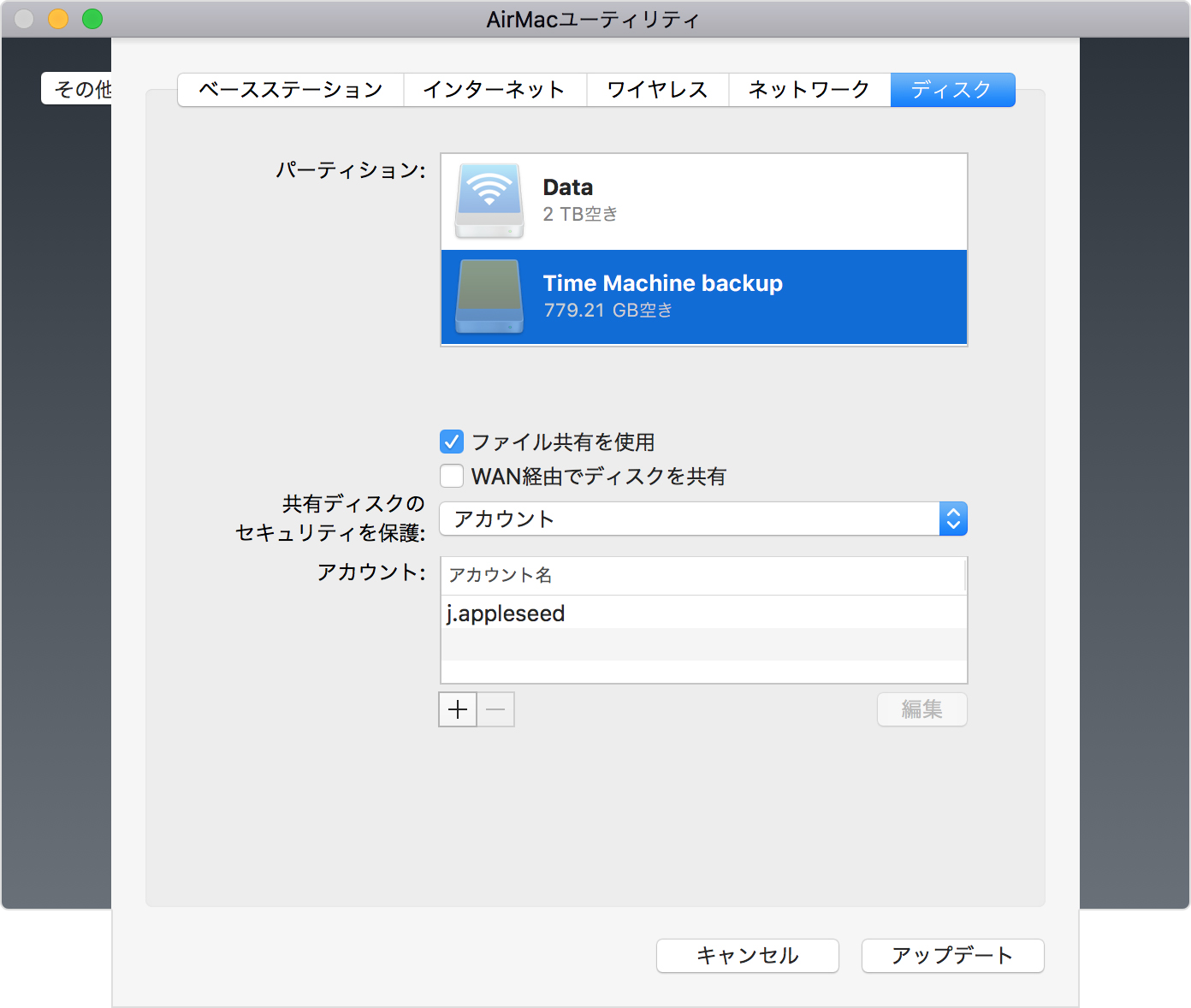Enable ファイル共有を使用 checkbox
Viewport: 1191px width, 1008px height.
(452, 442)
